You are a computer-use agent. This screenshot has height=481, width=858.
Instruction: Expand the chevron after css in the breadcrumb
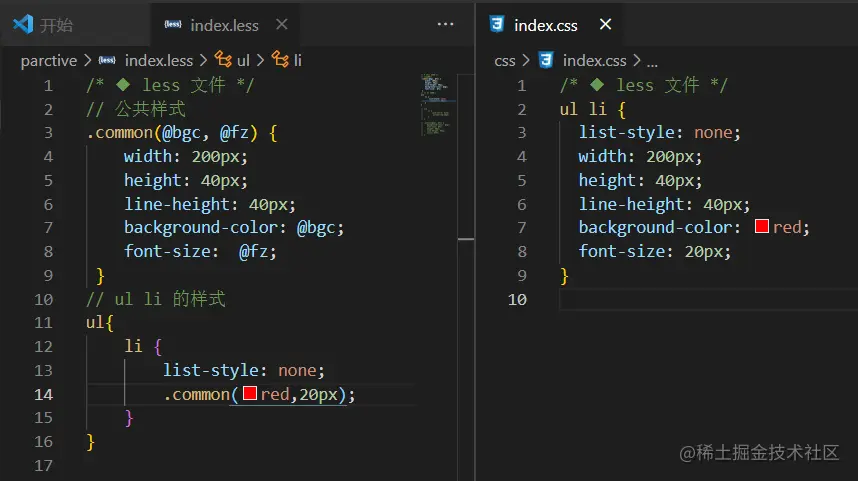click(526, 60)
